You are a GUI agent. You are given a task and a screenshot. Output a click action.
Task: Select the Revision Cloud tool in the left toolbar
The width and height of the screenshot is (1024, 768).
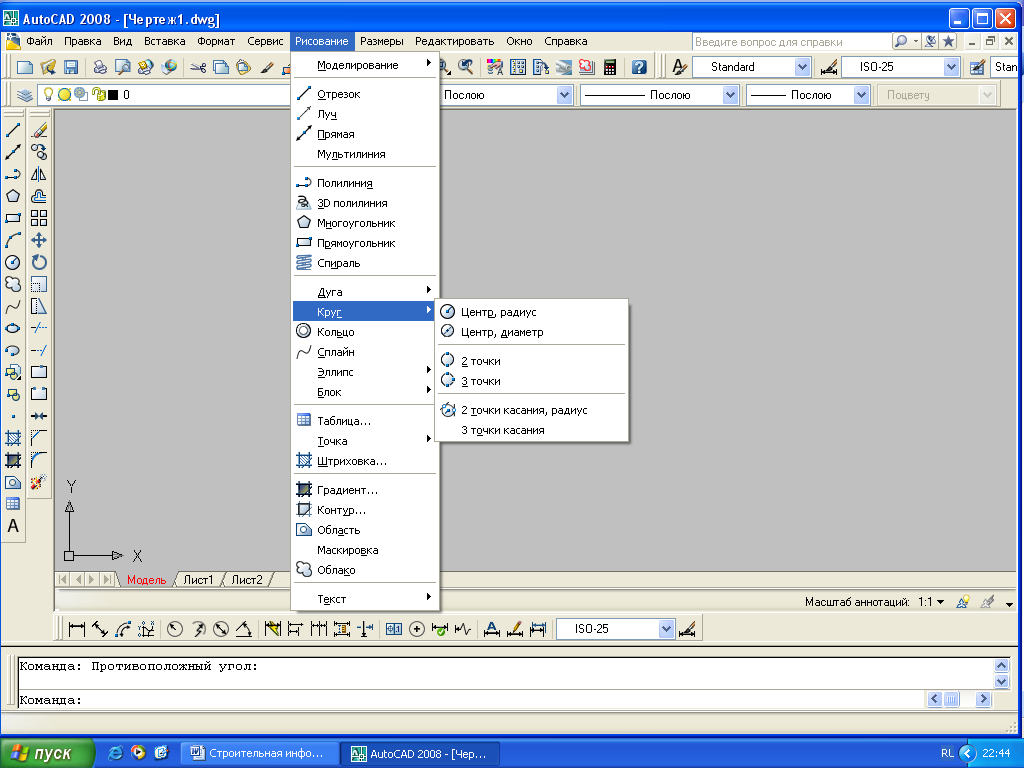(13, 284)
